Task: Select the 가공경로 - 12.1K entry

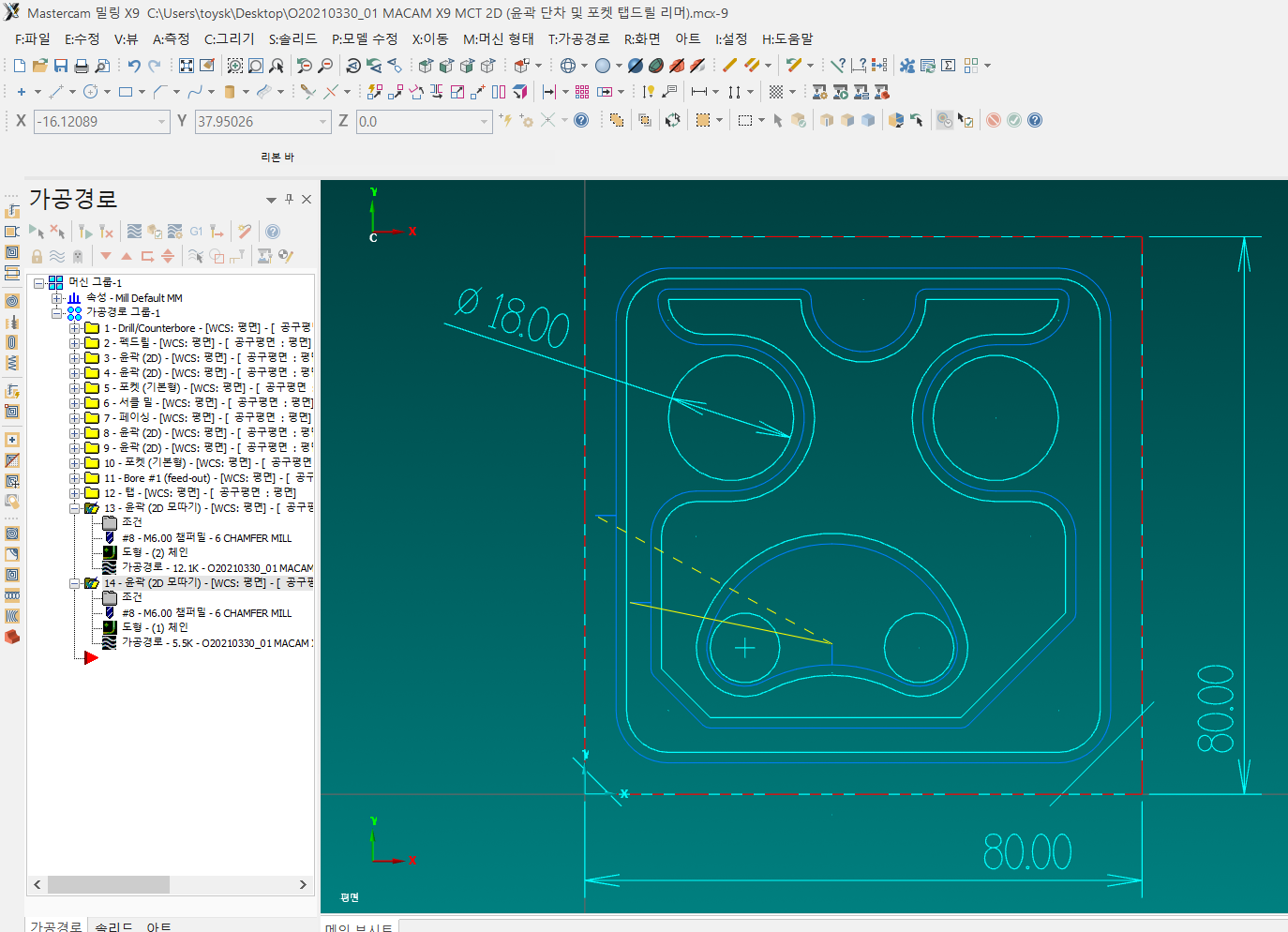Action: [217, 568]
